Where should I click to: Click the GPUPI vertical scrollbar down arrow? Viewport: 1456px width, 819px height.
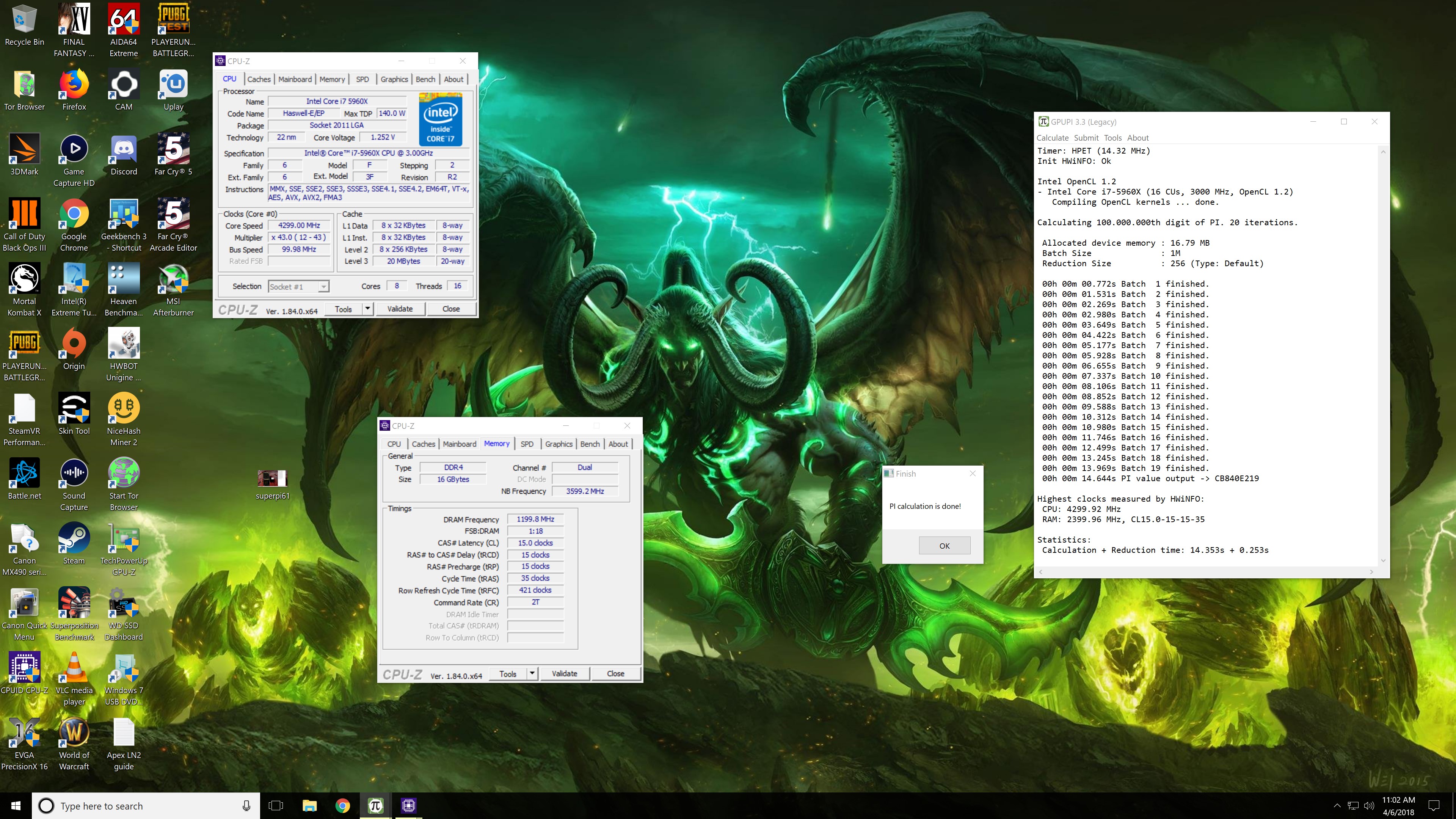tap(1383, 560)
